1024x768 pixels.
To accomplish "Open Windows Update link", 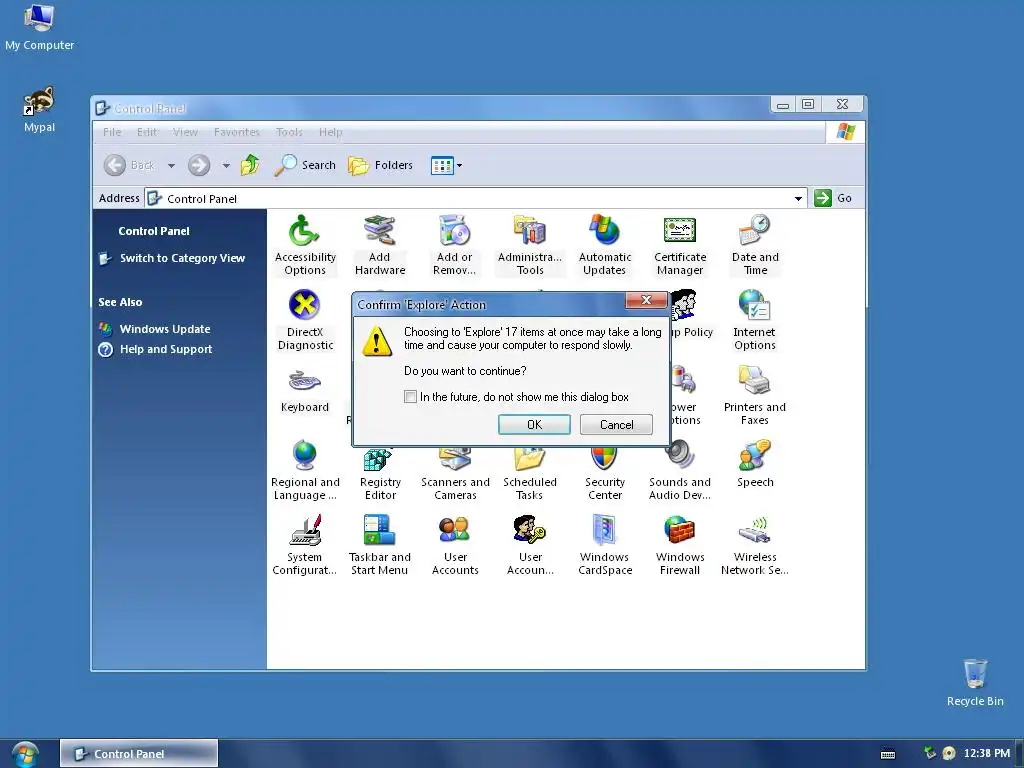I will pos(165,329).
